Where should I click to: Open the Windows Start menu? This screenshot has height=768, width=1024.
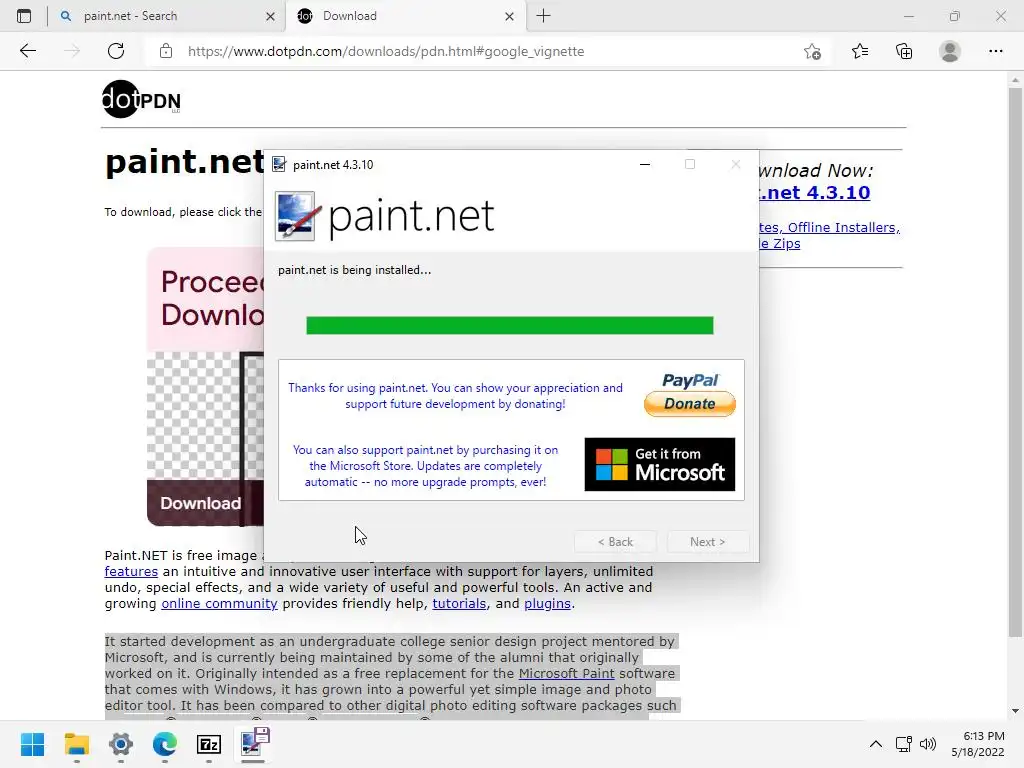(x=33, y=744)
